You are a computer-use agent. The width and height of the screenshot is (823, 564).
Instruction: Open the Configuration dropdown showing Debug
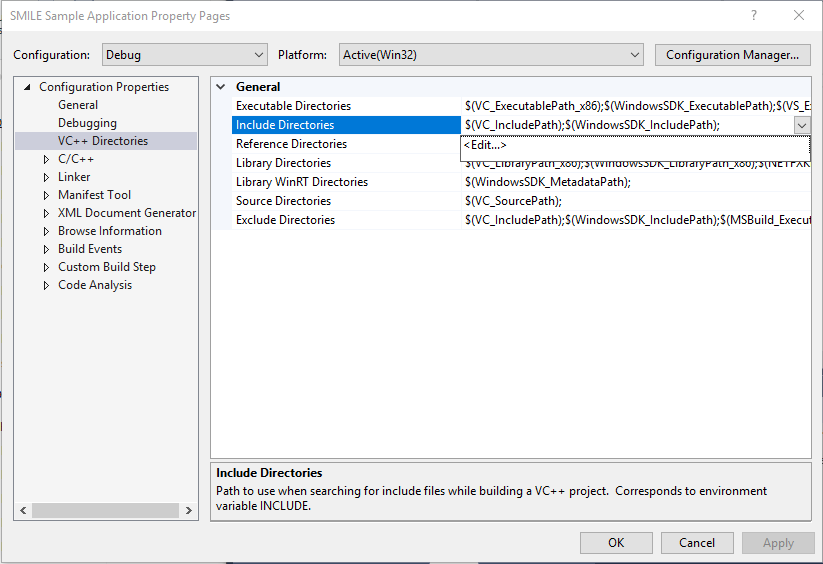pos(185,55)
